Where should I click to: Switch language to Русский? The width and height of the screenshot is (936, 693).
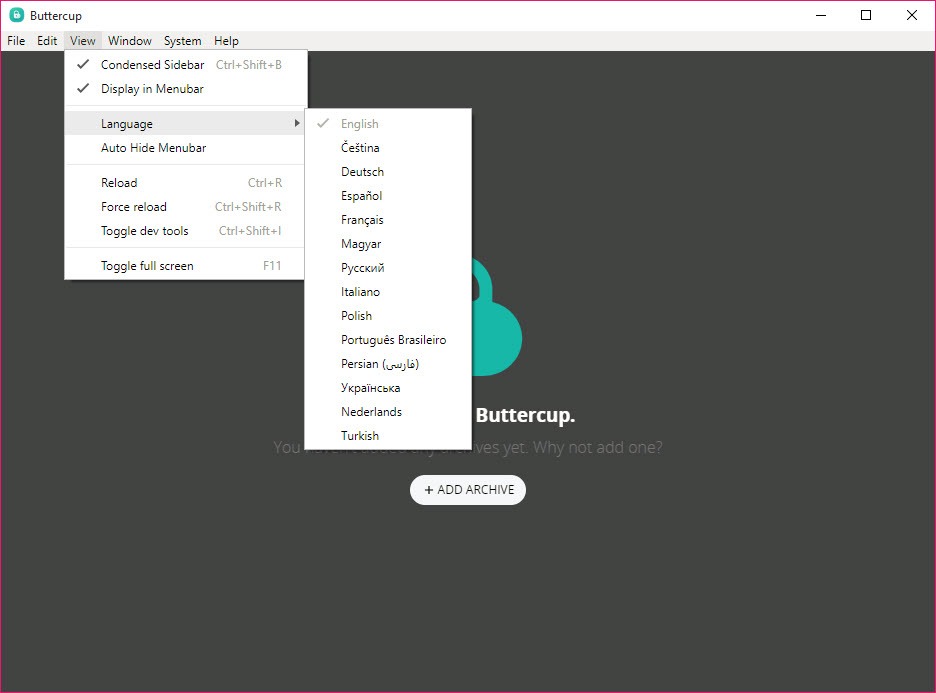pyautogui.click(x=388, y=267)
